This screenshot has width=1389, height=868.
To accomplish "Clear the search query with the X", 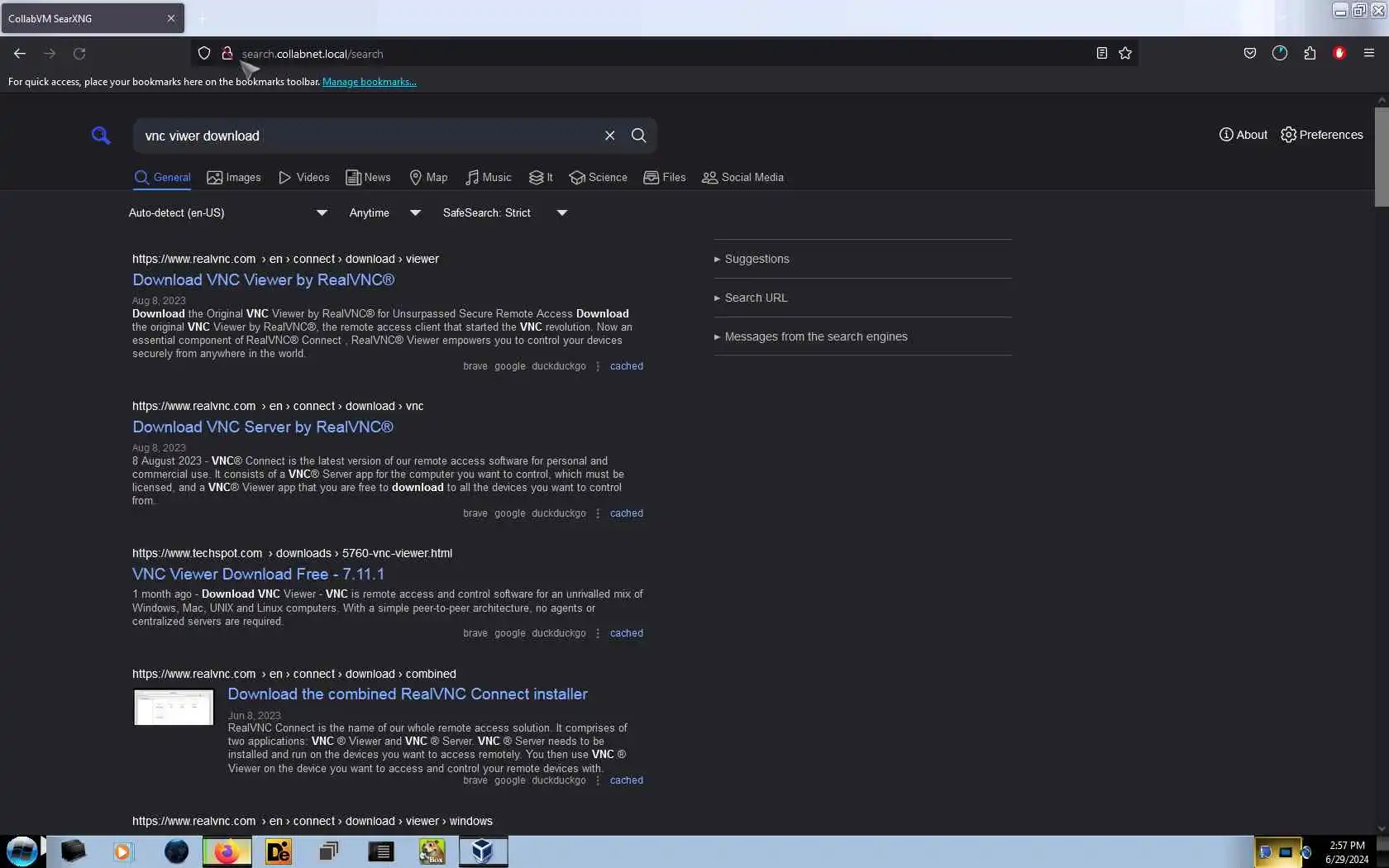I will [x=610, y=136].
